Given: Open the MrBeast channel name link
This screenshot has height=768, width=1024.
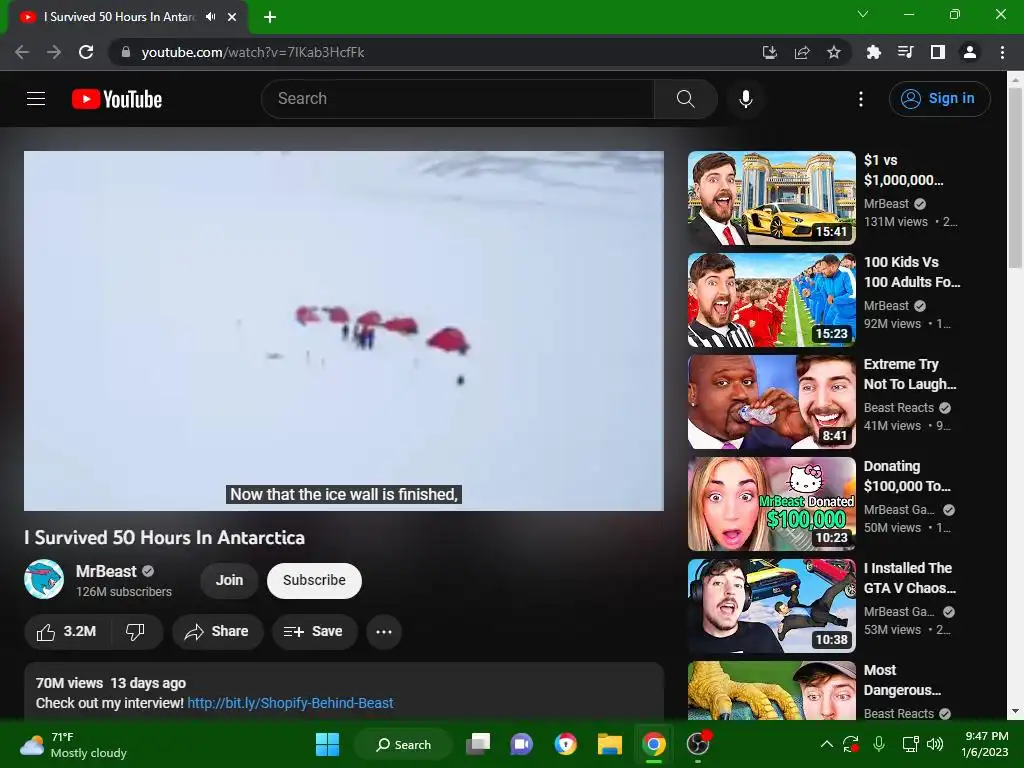Looking at the screenshot, I should 106,571.
